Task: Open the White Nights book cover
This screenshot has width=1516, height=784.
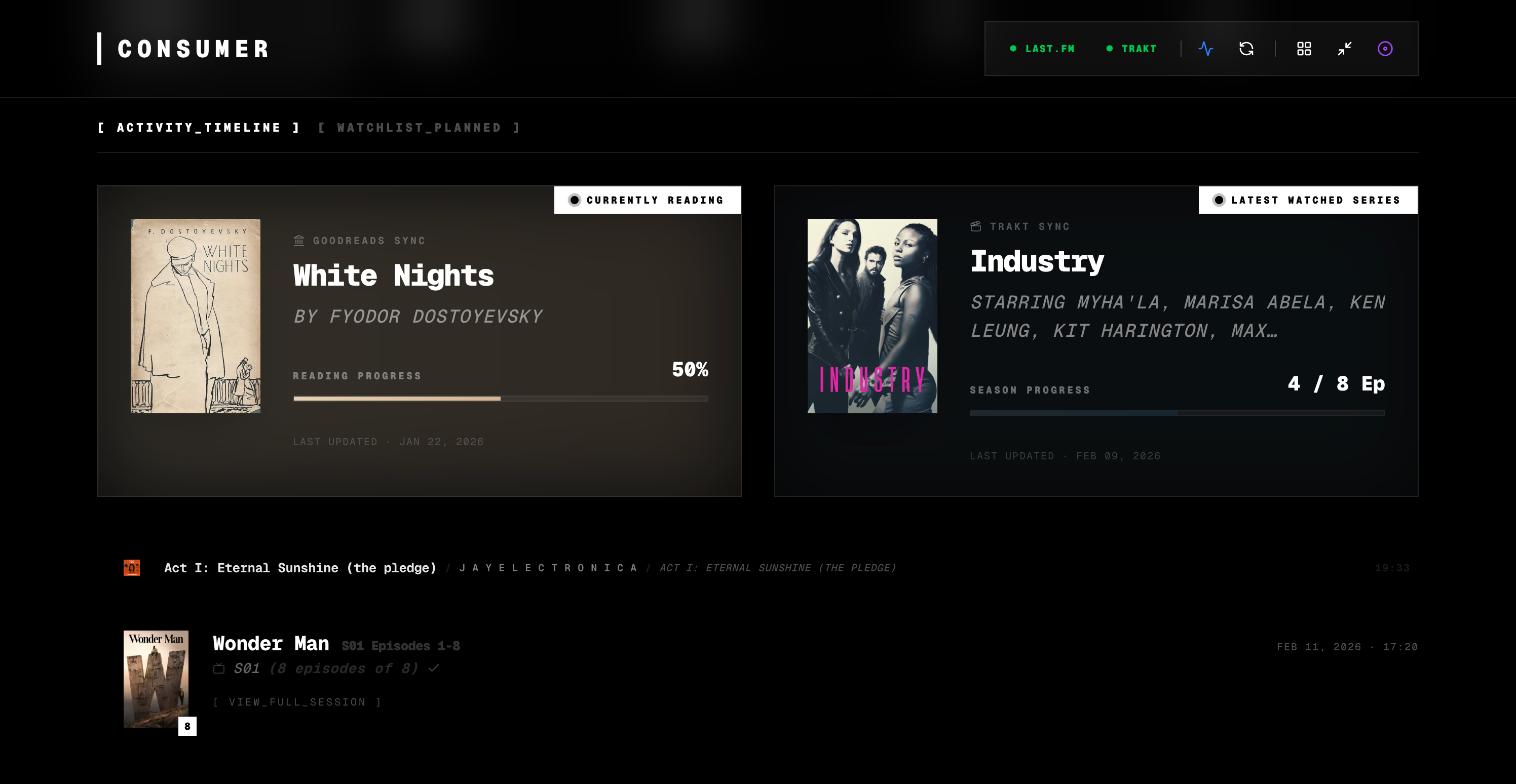Action: click(x=196, y=316)
